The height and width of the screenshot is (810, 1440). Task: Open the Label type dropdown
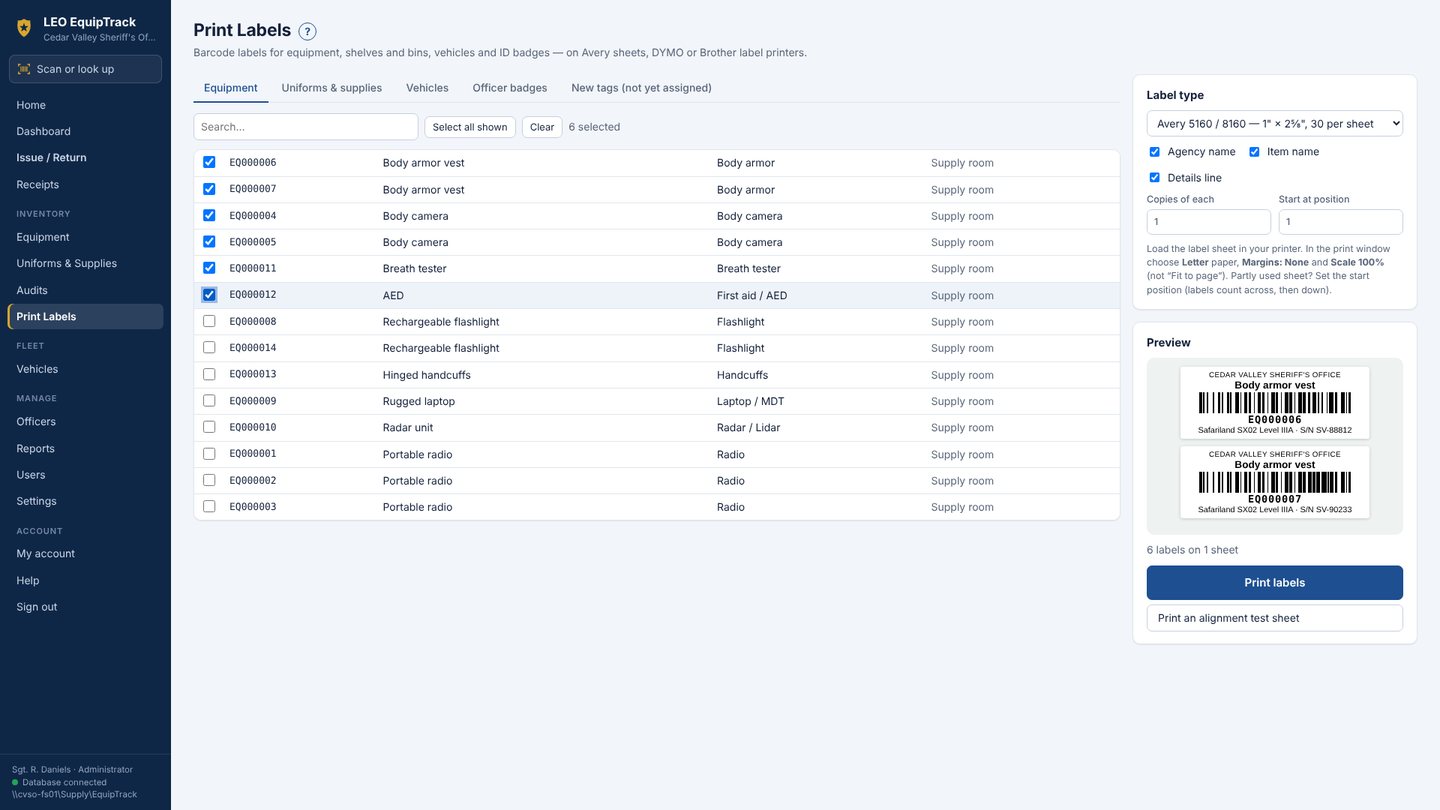1275,124
